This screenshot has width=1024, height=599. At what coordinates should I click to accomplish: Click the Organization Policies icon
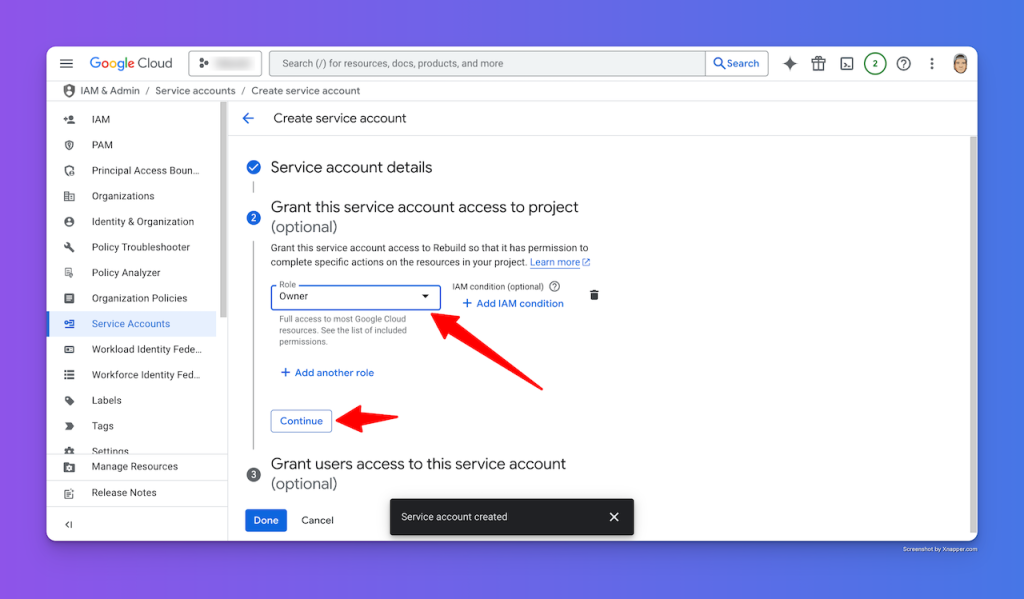pos(69,298)
